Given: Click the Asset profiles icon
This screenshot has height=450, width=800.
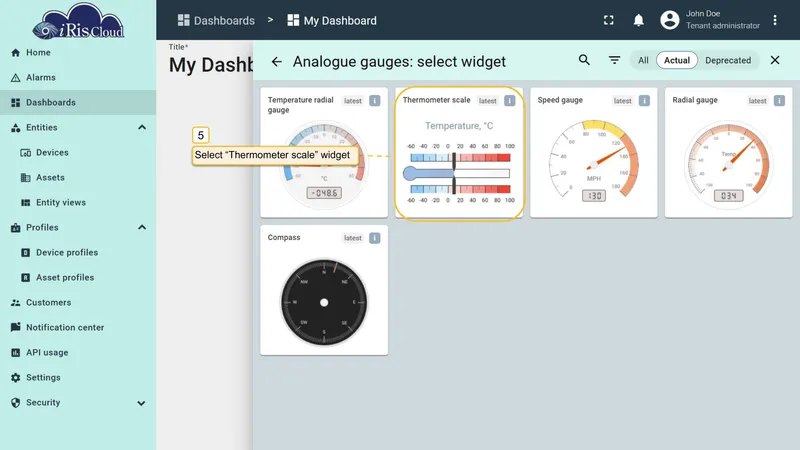Looking at the screenshot, I should [26, 278].
